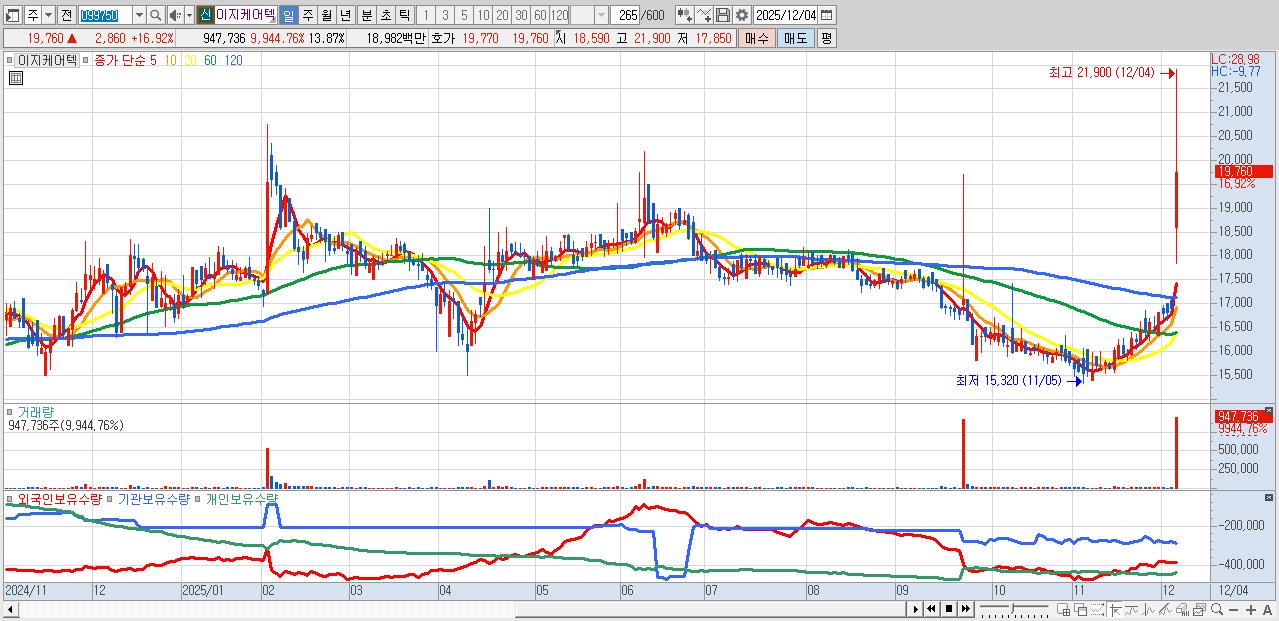
Task: Toggle the 외국인보유수량 indicator marker
Action: click(10, 498)
